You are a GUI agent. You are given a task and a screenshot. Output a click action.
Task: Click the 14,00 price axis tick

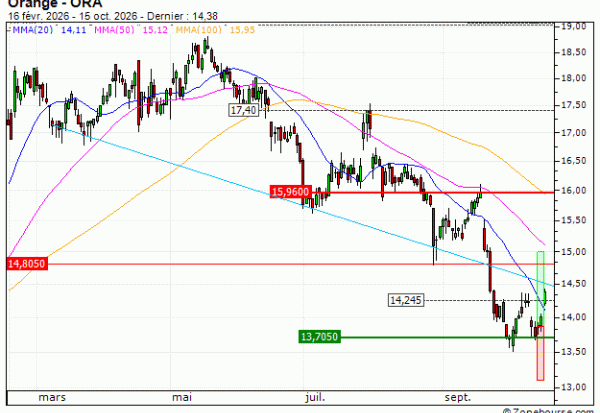pyautogui.click(x=574, y=317)
